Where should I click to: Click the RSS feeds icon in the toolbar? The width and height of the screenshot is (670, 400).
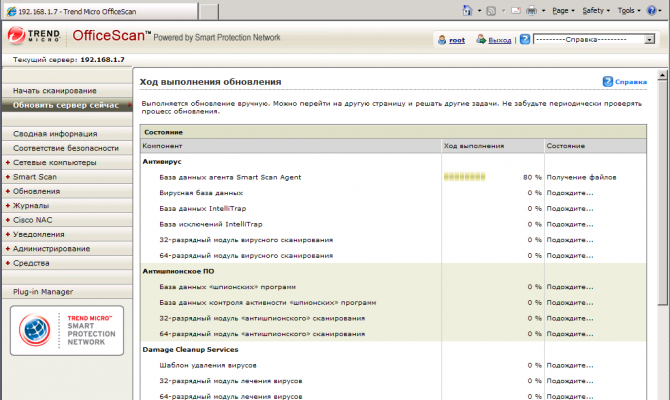(x=491, y=11)
